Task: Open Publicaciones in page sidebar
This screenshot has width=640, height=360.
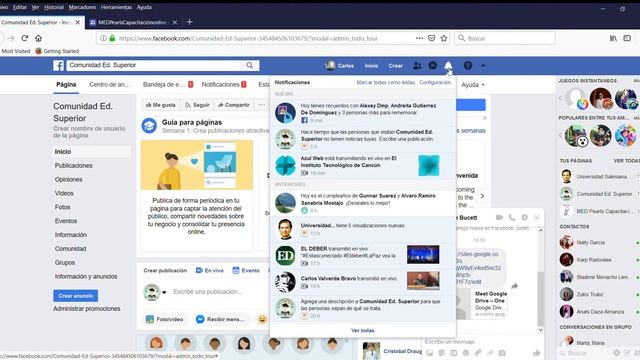Action: [73, 165]
